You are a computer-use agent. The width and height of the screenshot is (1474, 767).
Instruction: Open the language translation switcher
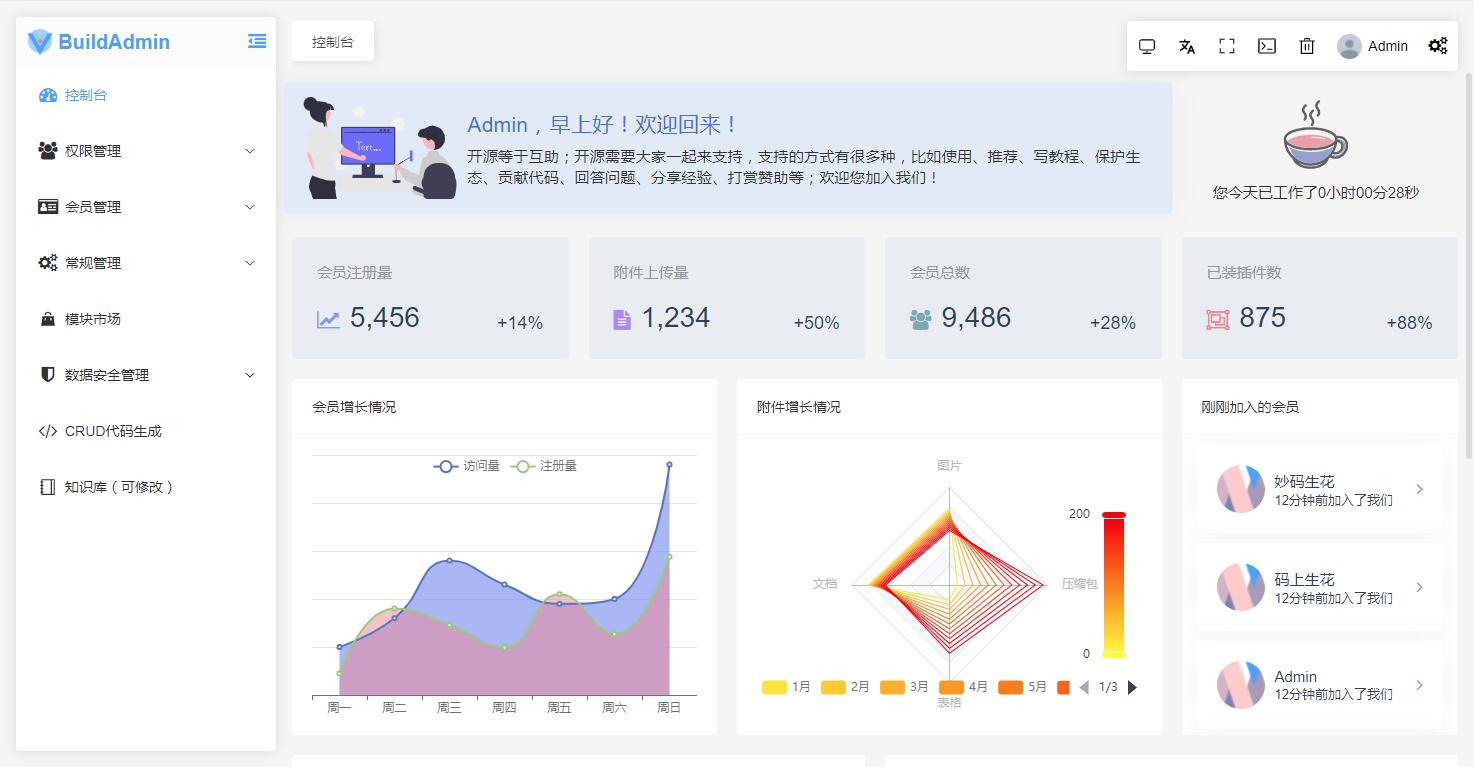point(1187,46)
